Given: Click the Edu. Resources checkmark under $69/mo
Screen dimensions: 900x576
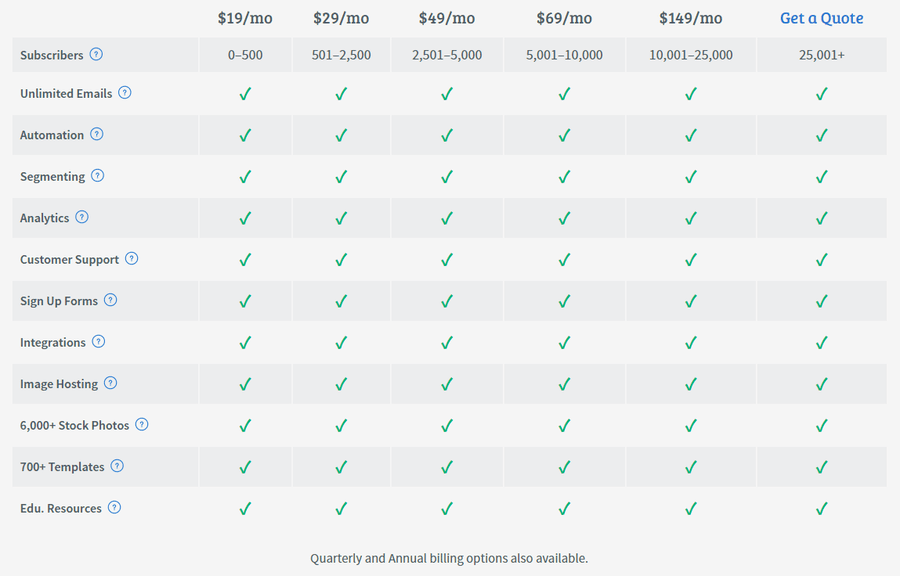Looking at the screenshot, I should click(x=564, y=508).
